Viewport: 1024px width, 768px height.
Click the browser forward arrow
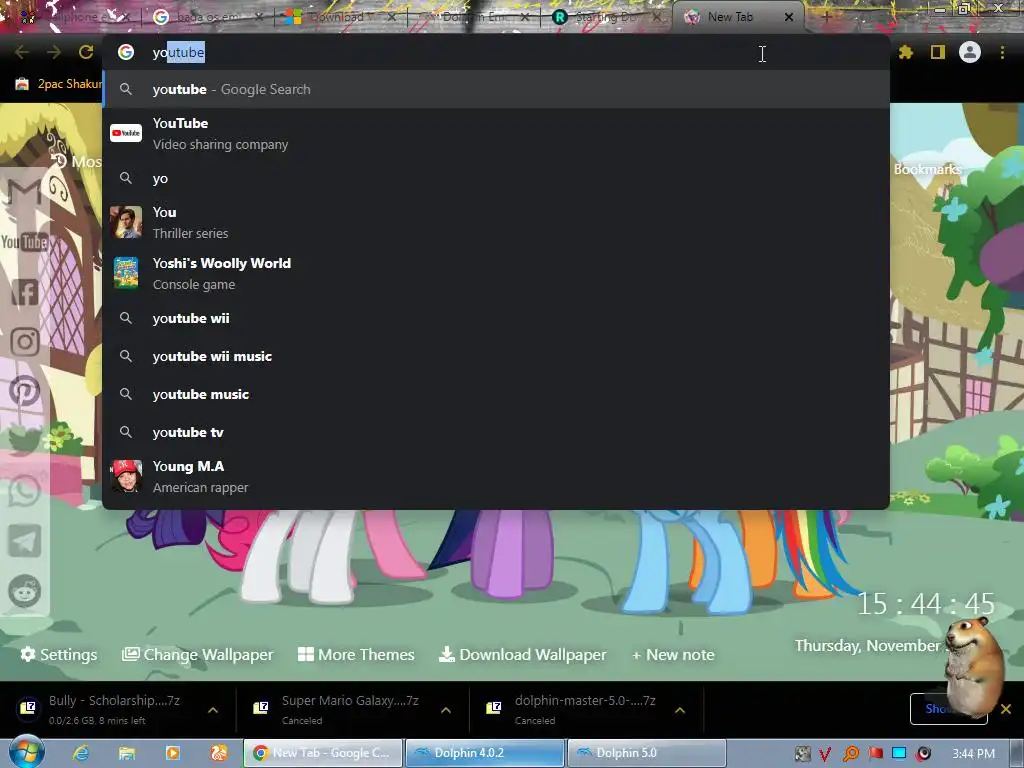[54, 52]
